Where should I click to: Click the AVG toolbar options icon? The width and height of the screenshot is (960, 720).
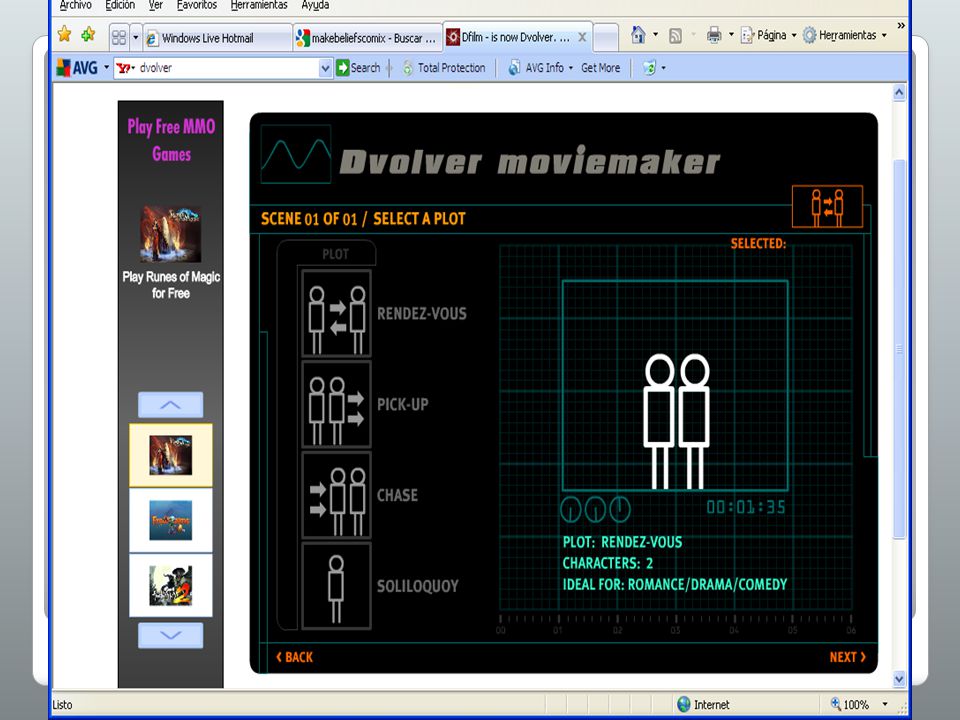click(650, 68)
